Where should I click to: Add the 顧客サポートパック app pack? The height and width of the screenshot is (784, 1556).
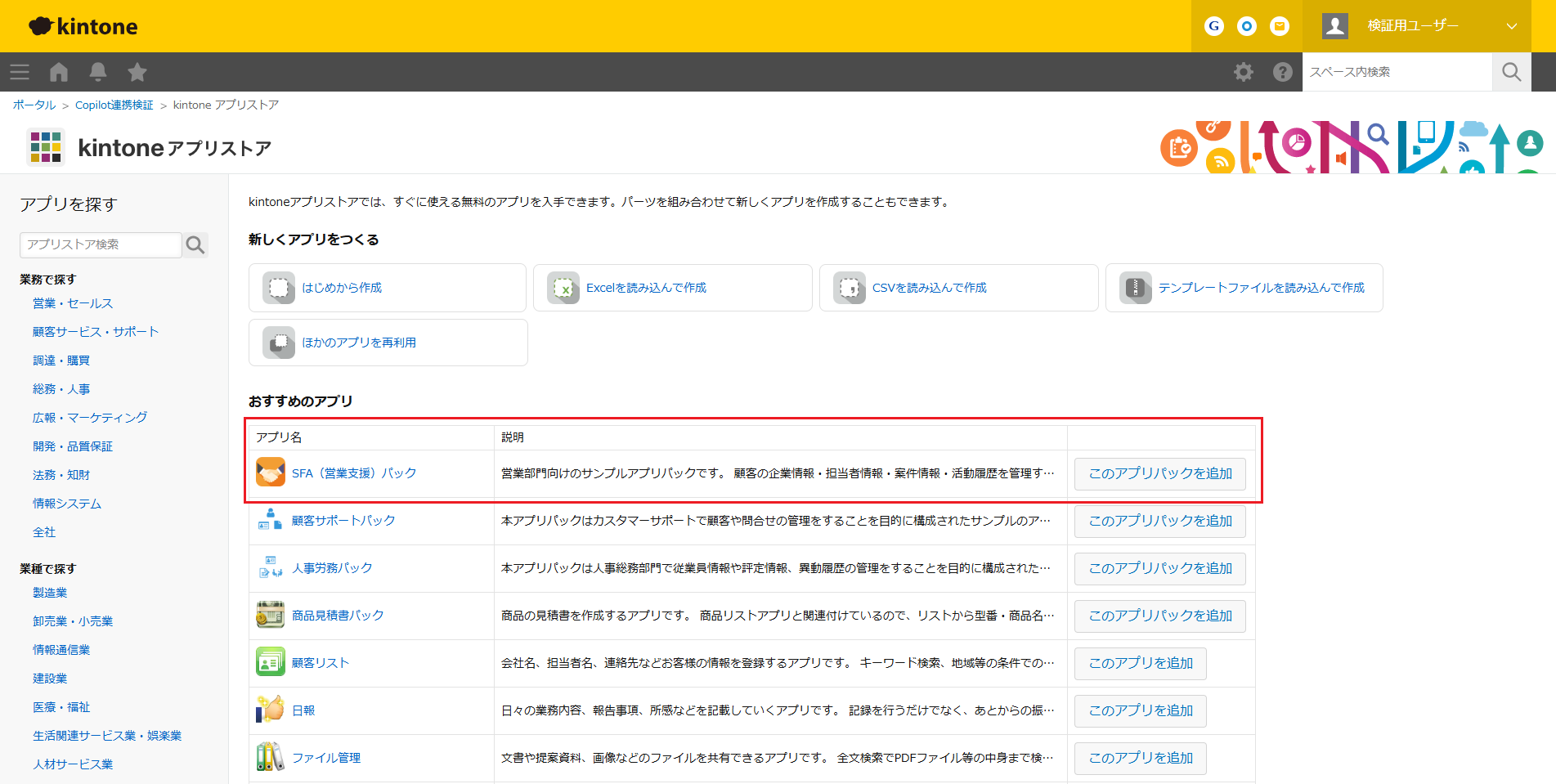(1160, 521)
